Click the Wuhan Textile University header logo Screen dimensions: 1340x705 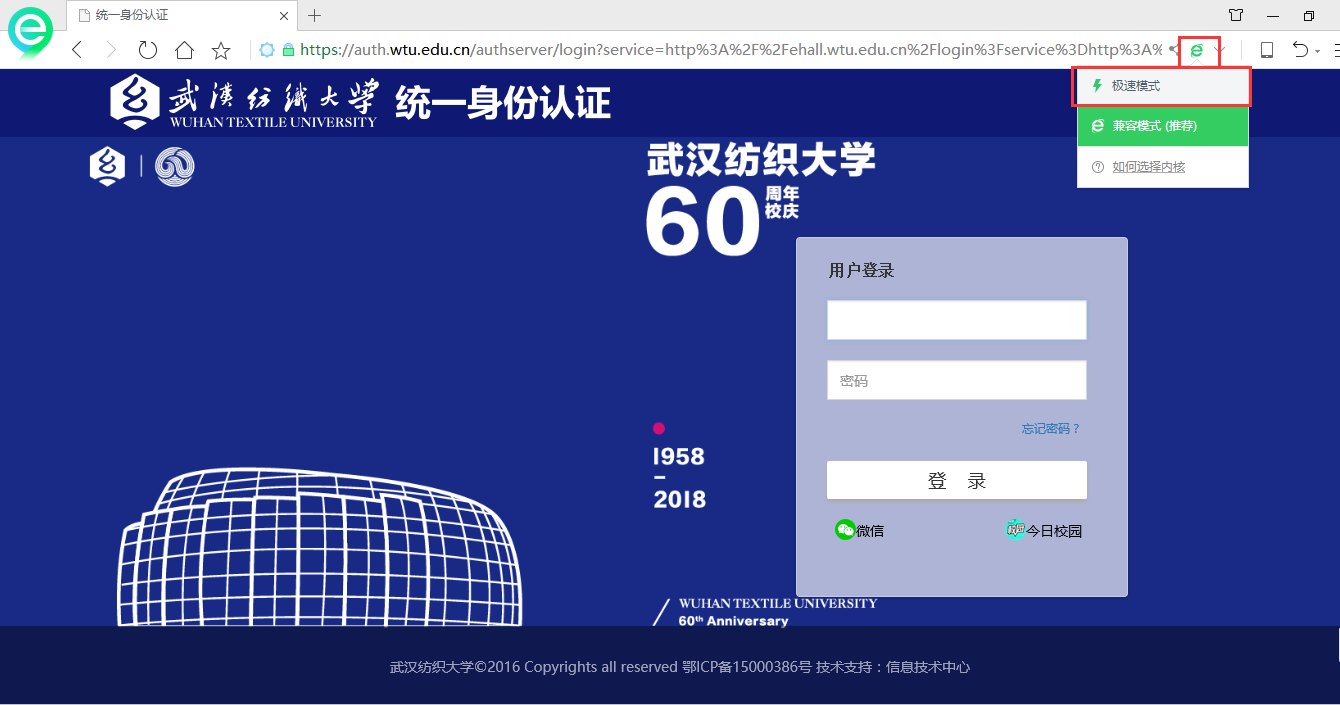click(x=243, y=102)
